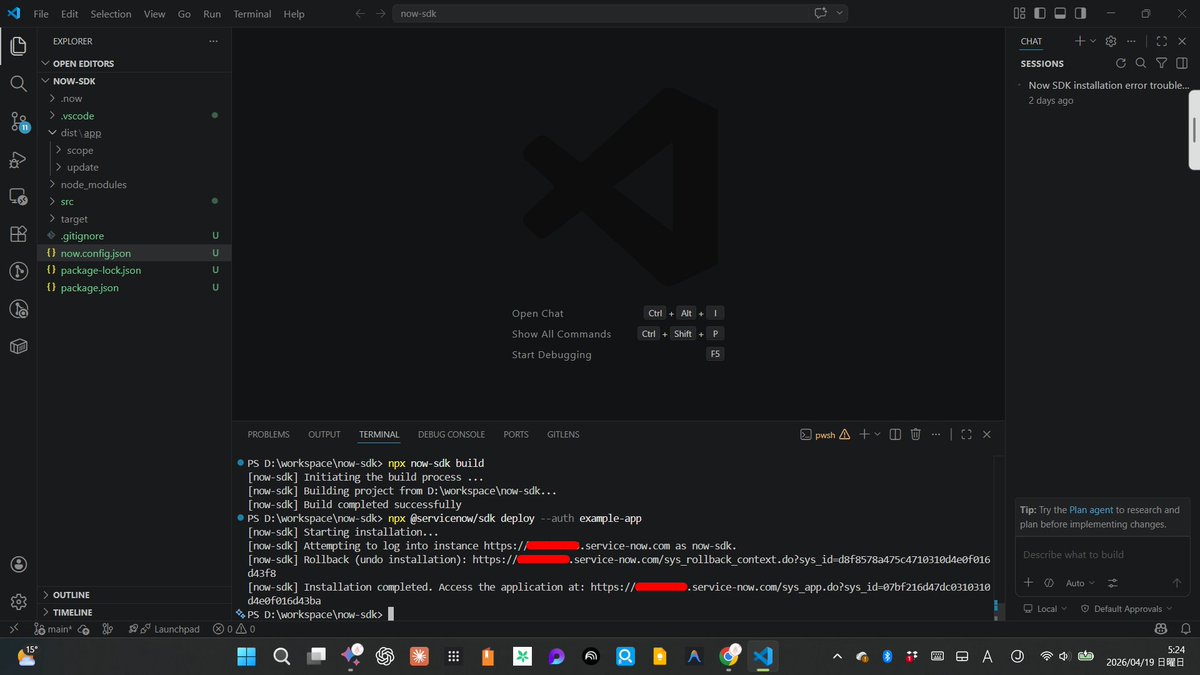Image resolution: width=1200 pixels, height=675 pixels.
Task: Go back with navigation arrow
Action: point(360,14)
